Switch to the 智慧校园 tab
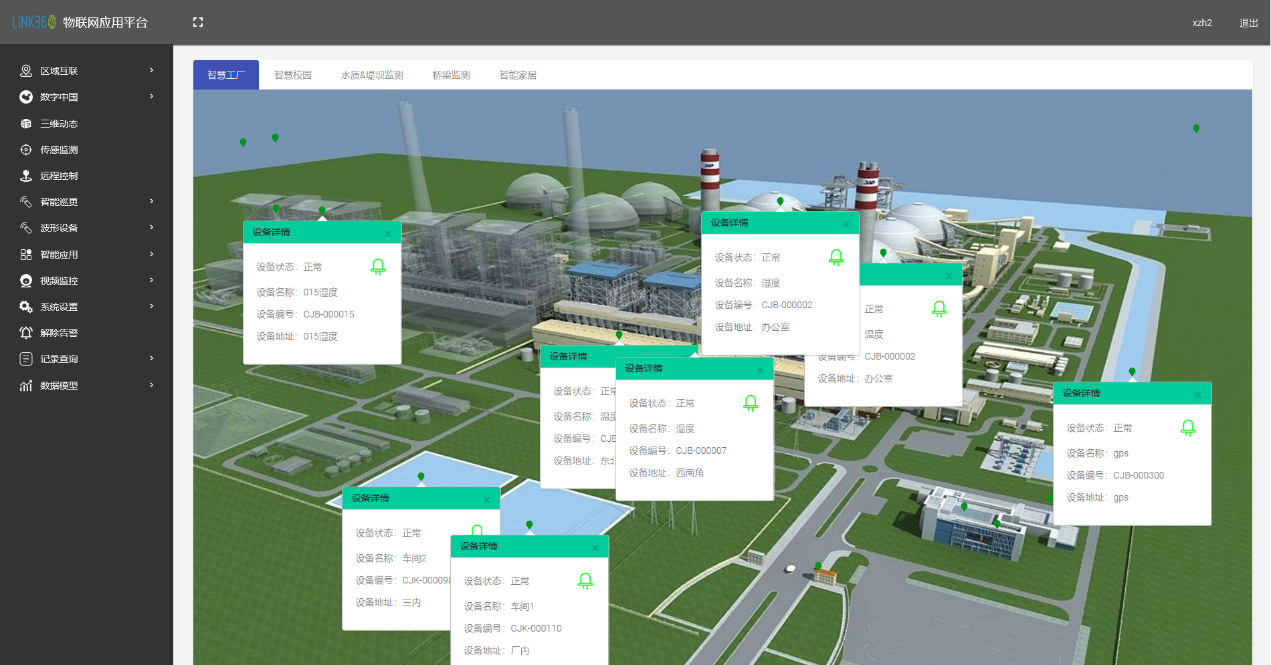The image size is (1271, 665). coord(293,75)
